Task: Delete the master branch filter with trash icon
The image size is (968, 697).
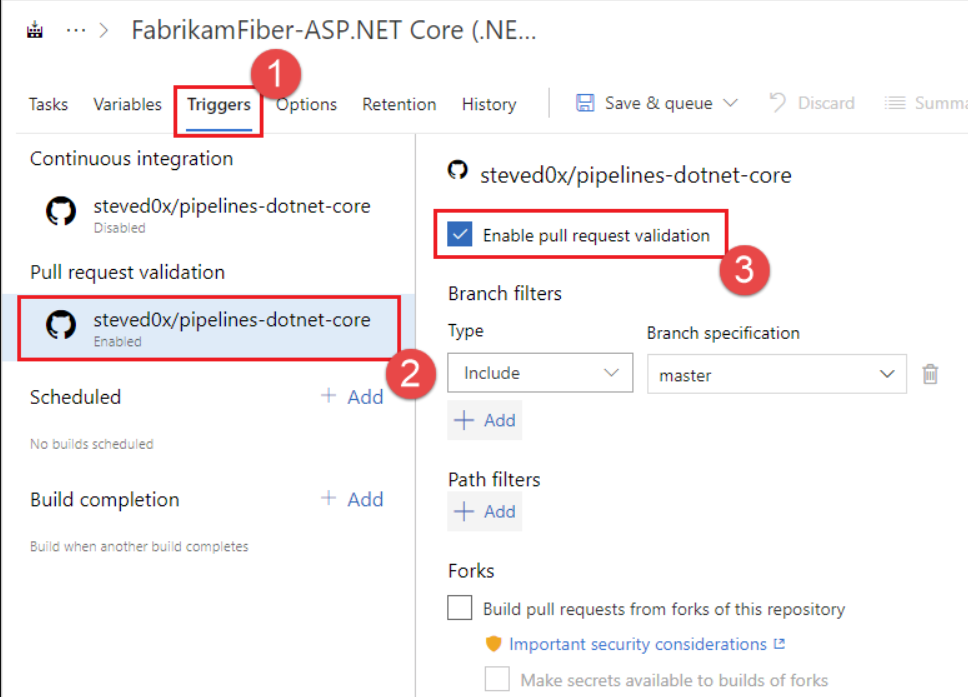Action: (x=930, y=374)
